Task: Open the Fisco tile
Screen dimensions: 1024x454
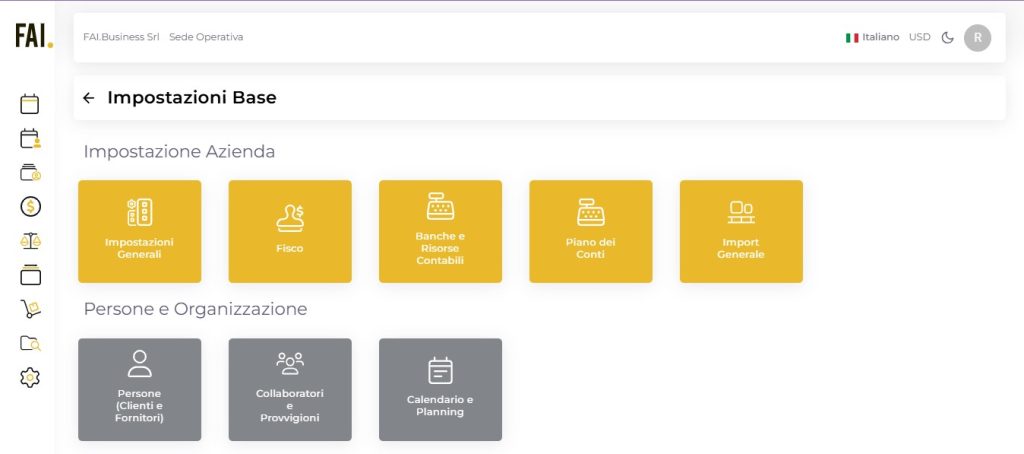Action: (x=290, y=231)
